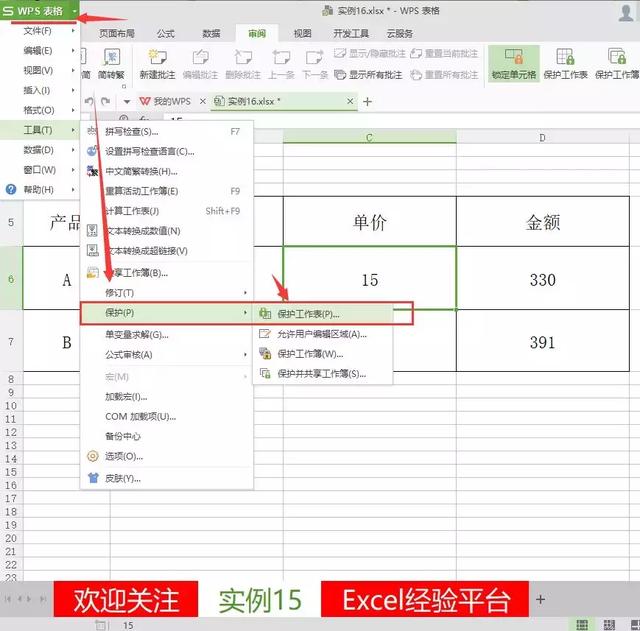Open the 视图 ribbon tab

pos(302,33)
